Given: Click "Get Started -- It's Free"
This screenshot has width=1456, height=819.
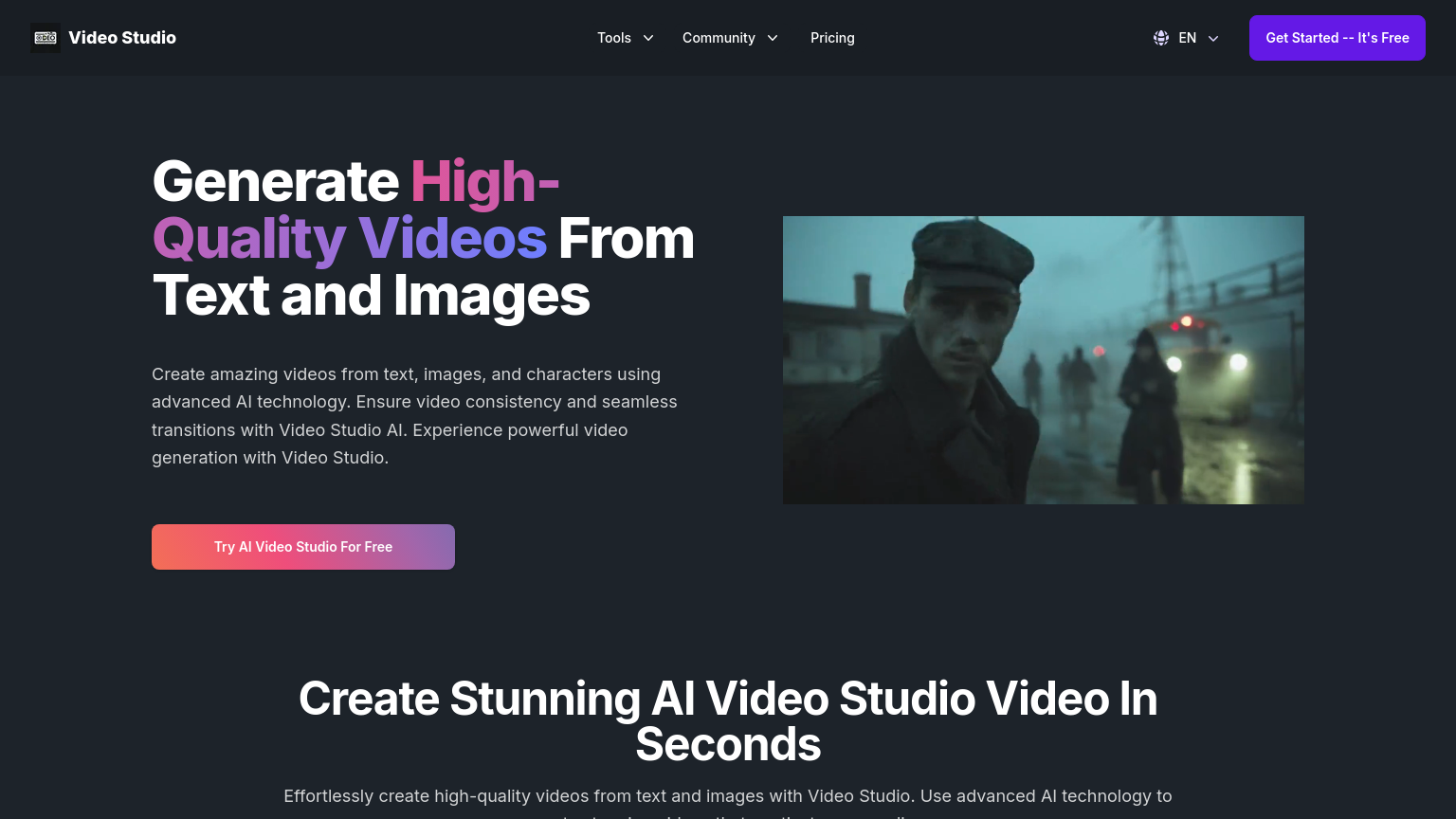Looking at the screenshot, I should 1337,38.
